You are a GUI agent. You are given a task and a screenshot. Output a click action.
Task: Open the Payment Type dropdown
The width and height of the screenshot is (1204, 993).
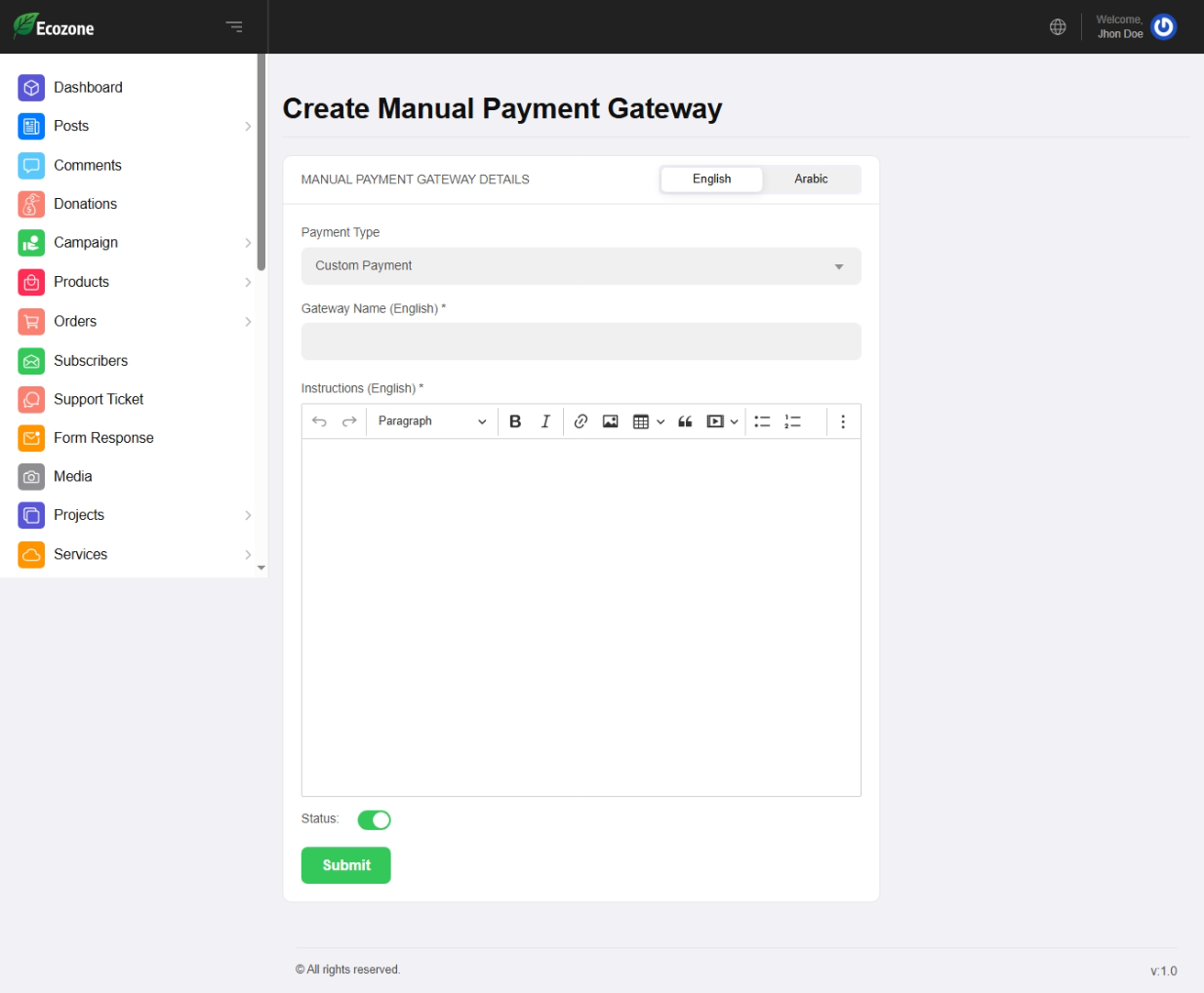[581, 266]
